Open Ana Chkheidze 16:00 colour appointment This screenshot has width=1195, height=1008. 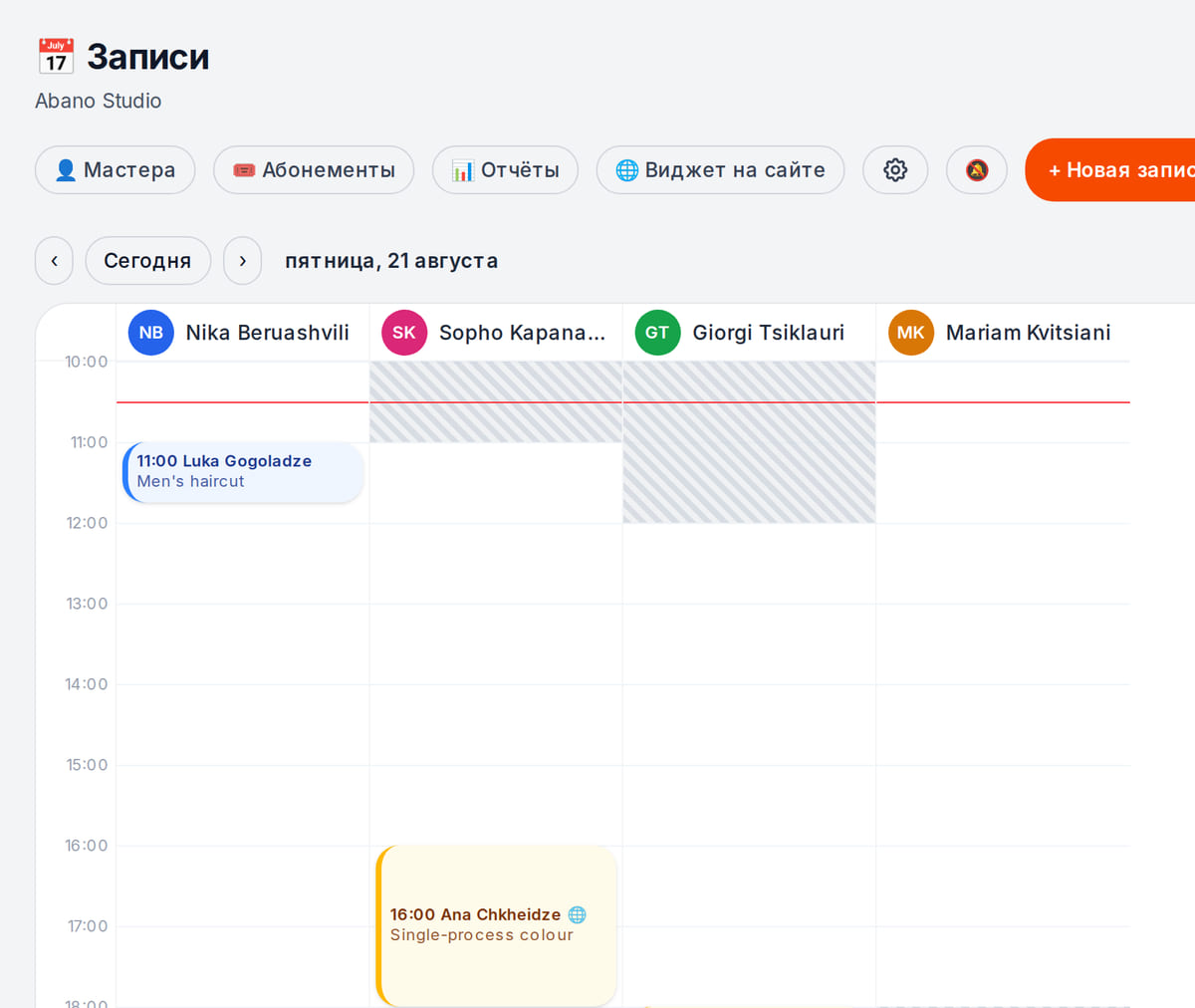click(x=496, y=926)
